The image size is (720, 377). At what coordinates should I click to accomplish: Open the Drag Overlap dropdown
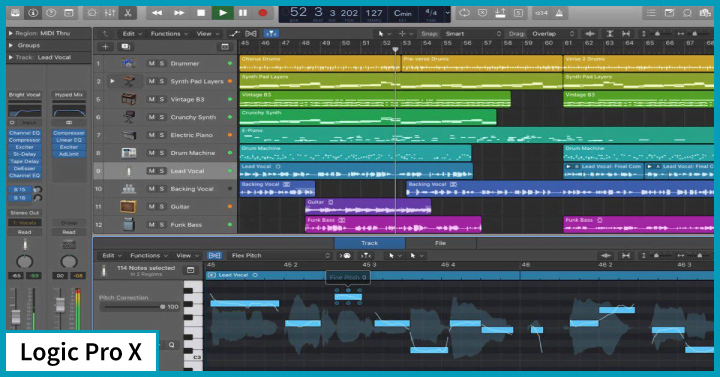point(553,34)
